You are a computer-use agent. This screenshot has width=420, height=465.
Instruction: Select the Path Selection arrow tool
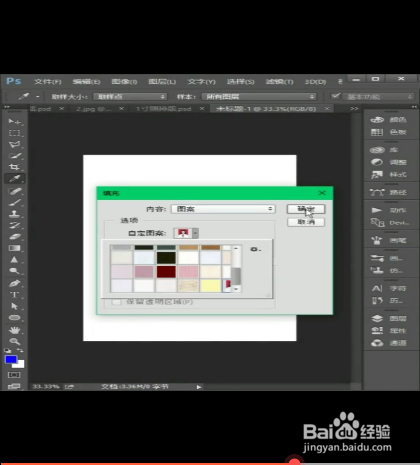[14, 306]
